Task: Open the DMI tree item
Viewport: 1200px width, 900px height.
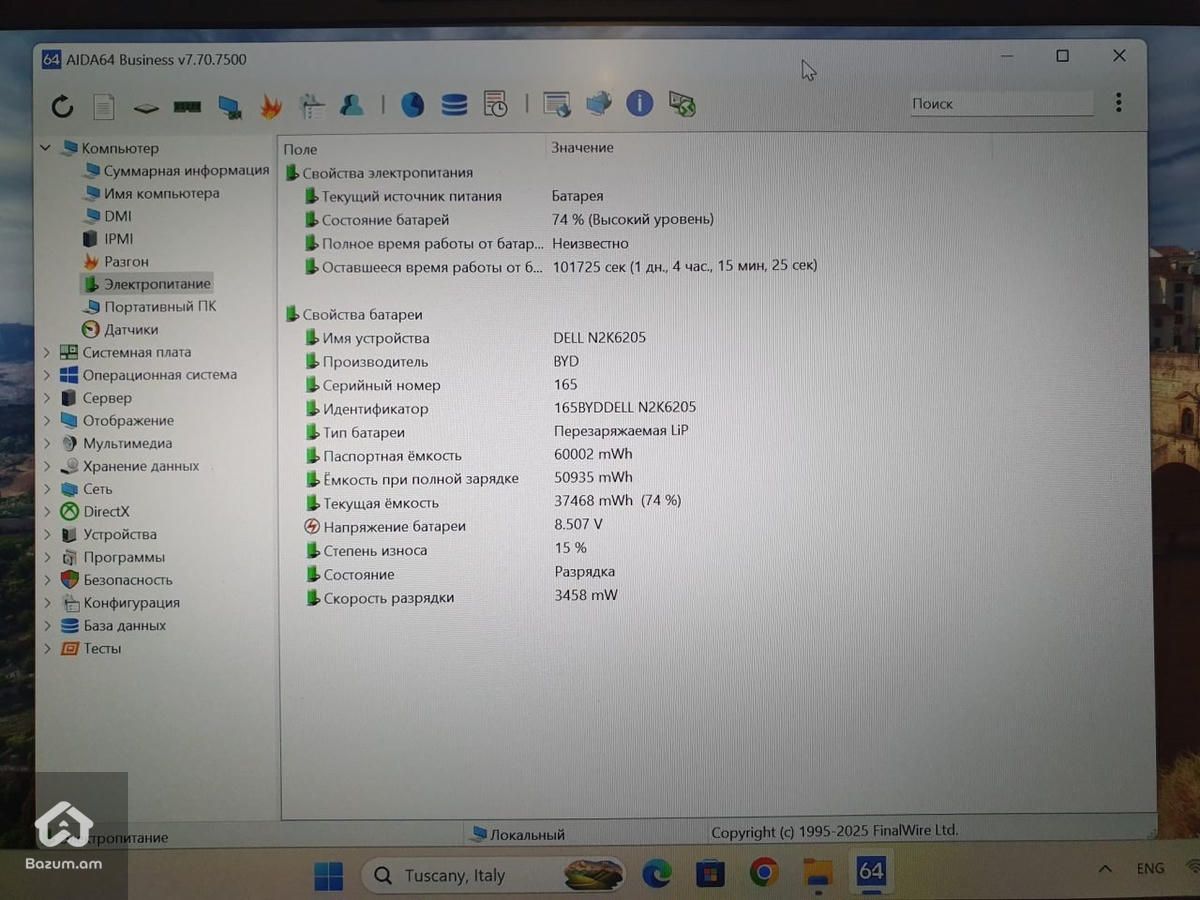Action: (x=106, y=216)
